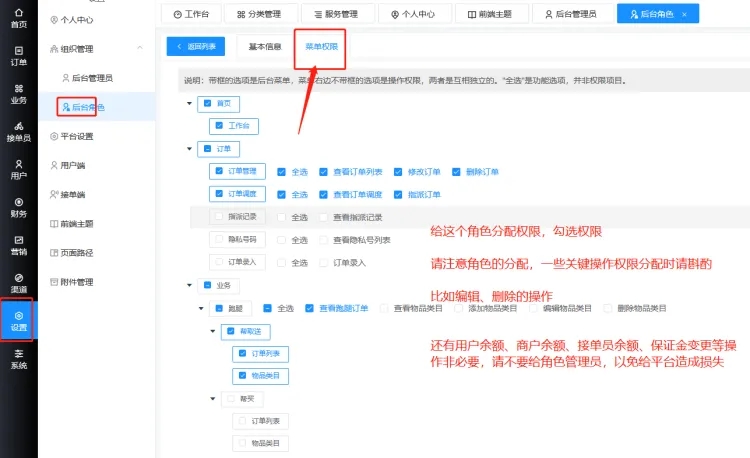Switch to the 基本信息 tab
This screenshot has height=458, width=750.
264,46
